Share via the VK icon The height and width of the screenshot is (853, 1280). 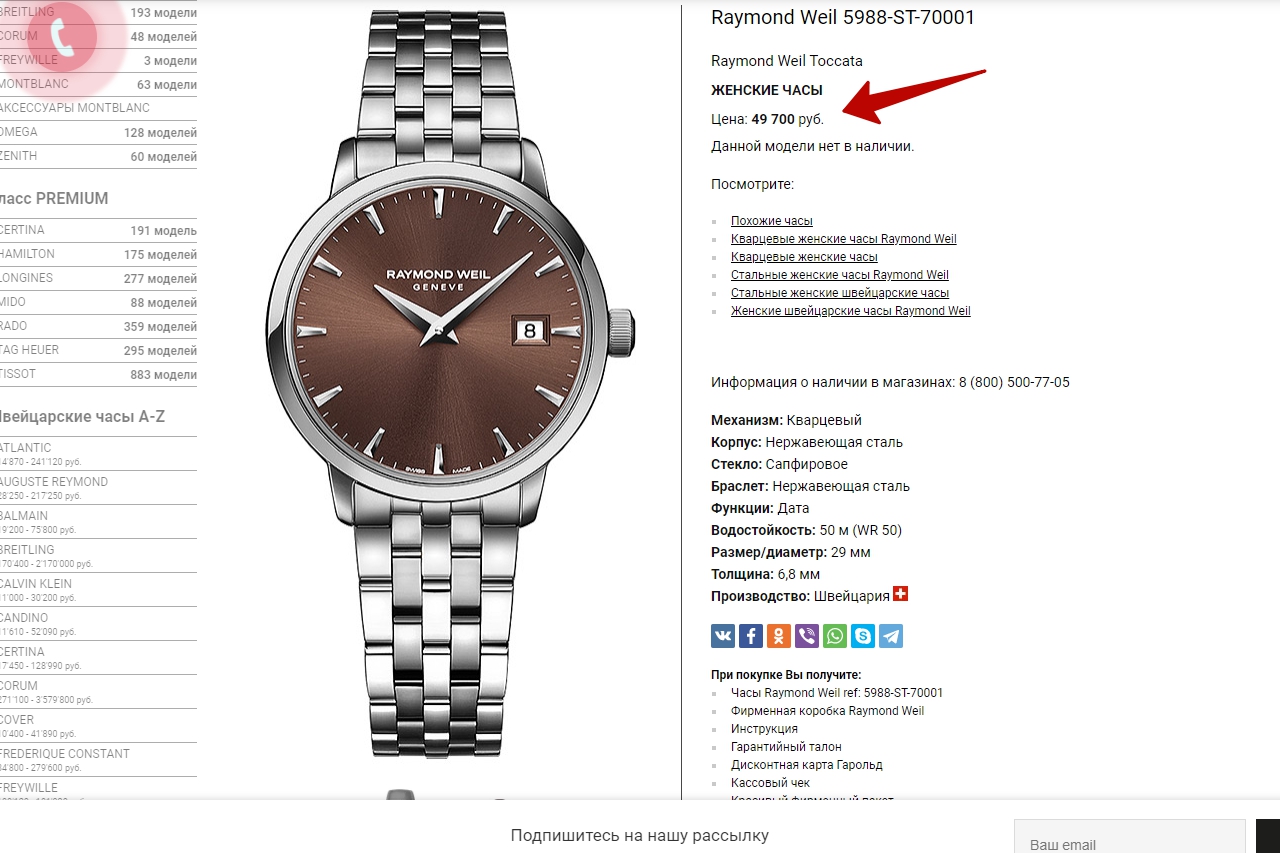[x=723, y=636]
